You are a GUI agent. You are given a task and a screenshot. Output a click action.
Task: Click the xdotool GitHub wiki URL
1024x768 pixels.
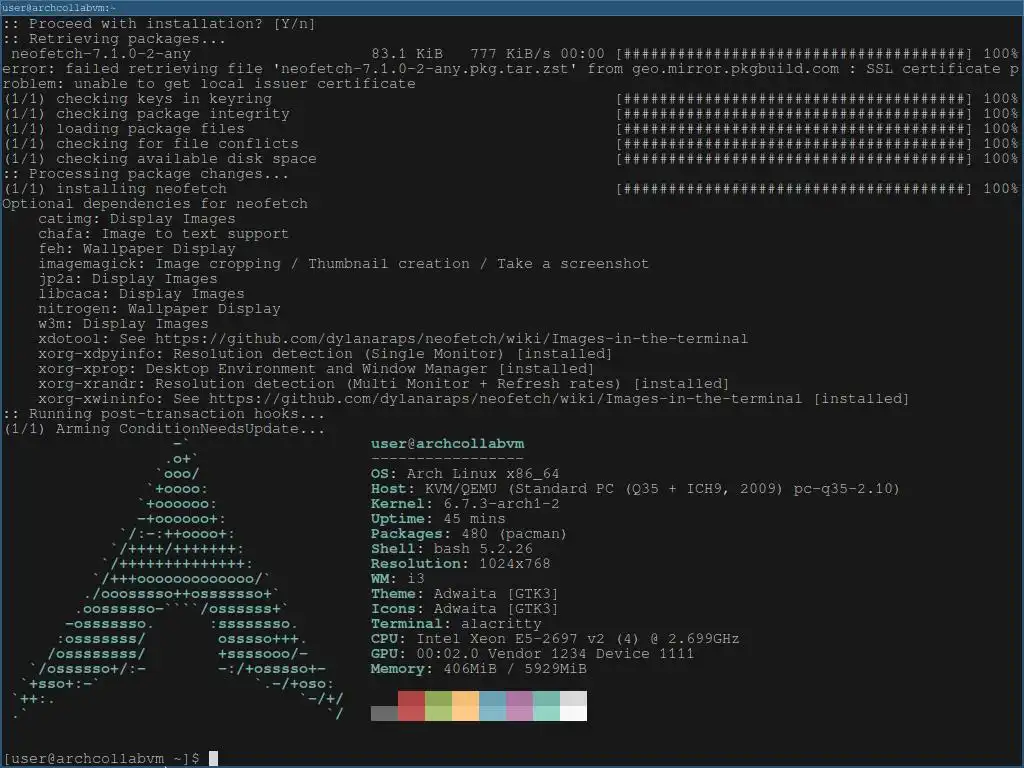[x=451, y=338]
